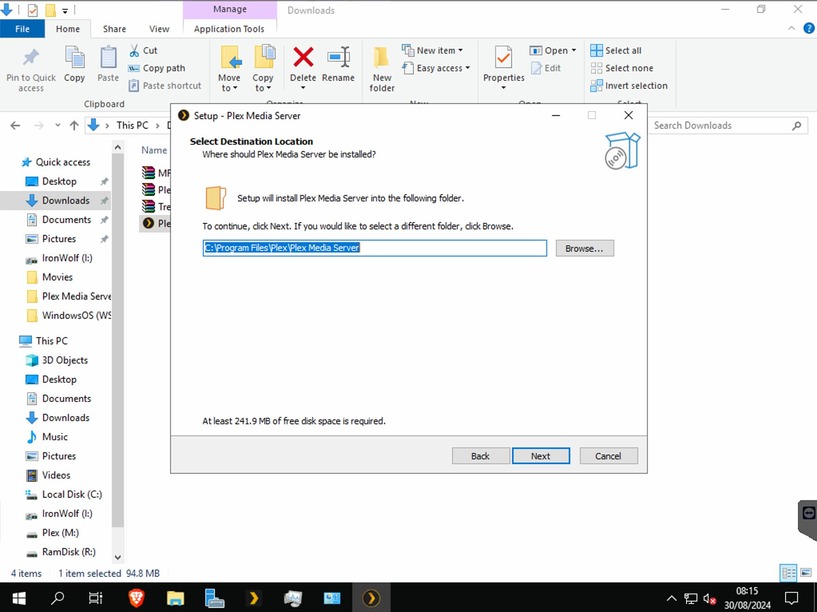The image size is (817, 612).
Task: Open File Explorer from the taskbar
Action: 175,598
